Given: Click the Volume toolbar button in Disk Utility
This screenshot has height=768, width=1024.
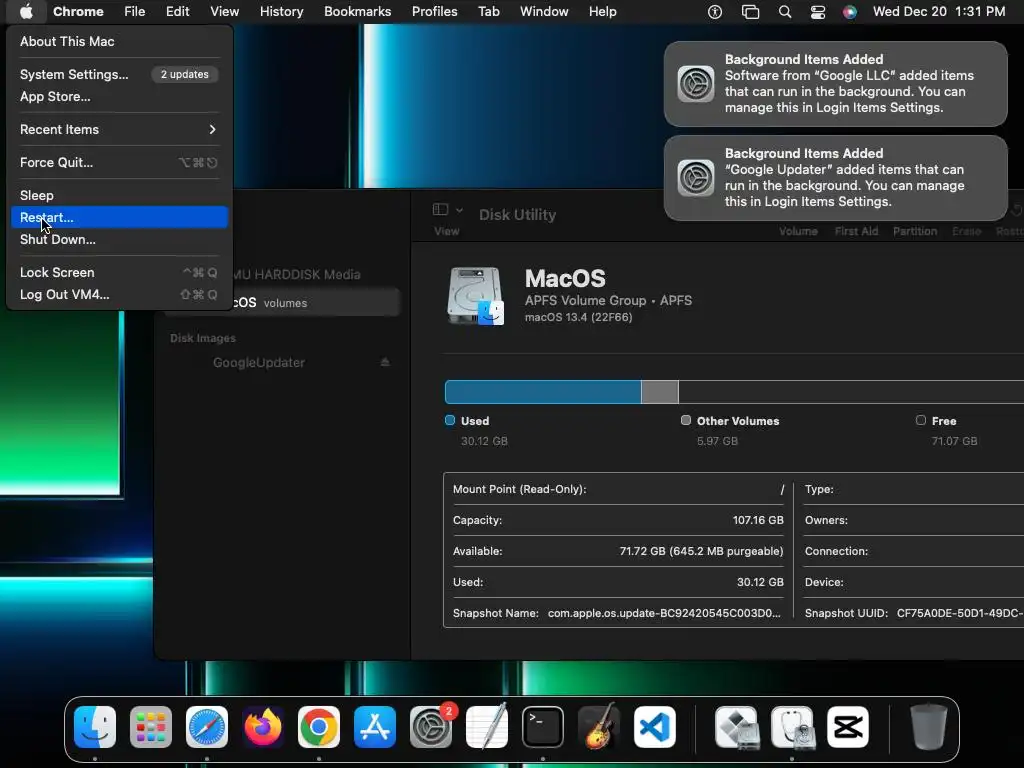Looking at the screenshot, I should [x=798, y=231].
